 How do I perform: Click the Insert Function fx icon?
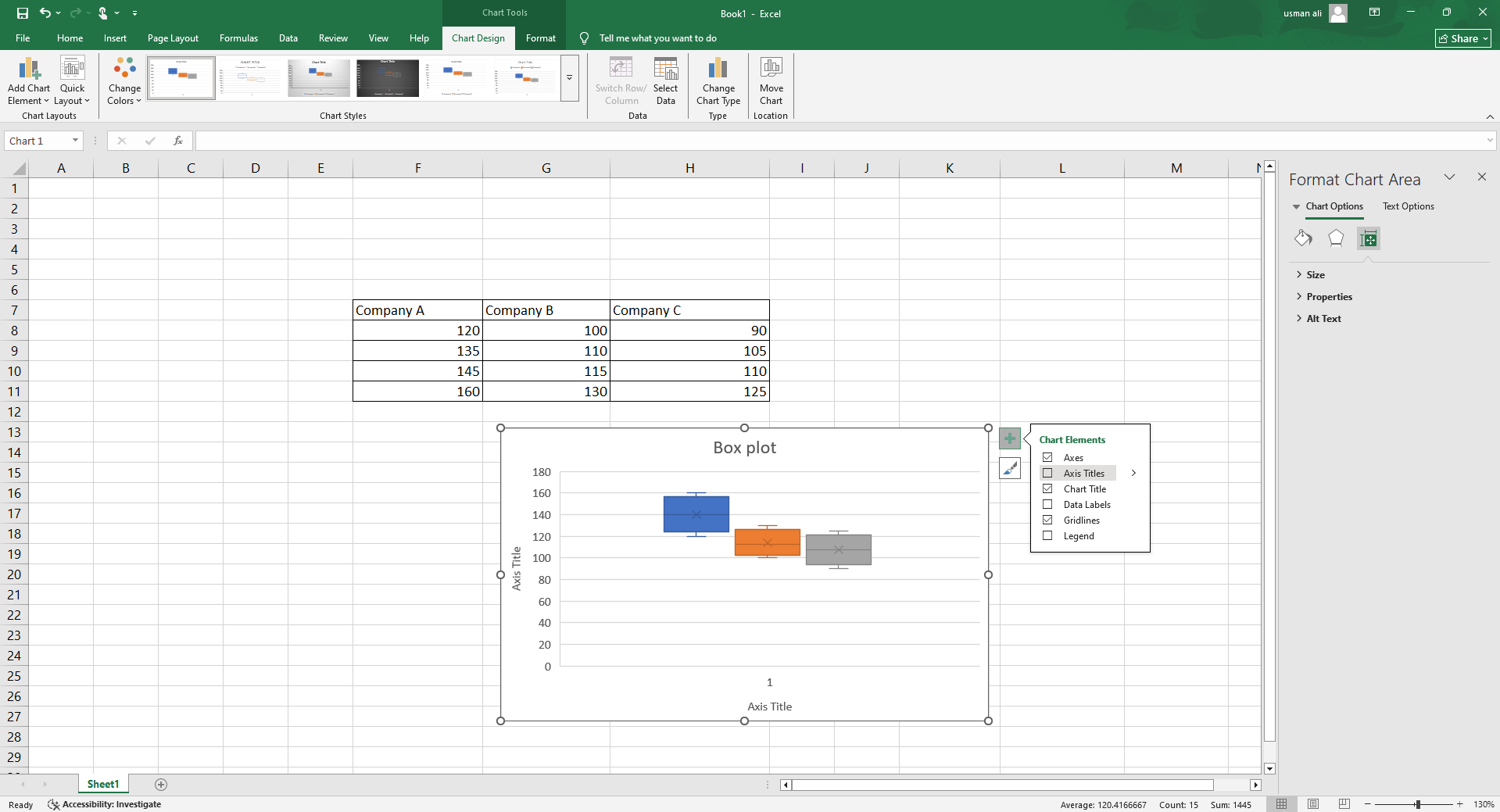(178, 141)
